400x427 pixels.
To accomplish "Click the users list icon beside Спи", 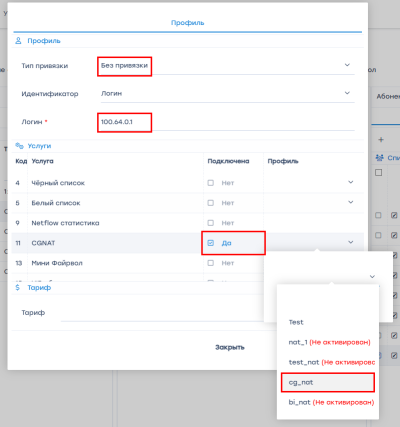I will [x=379, y=157].
